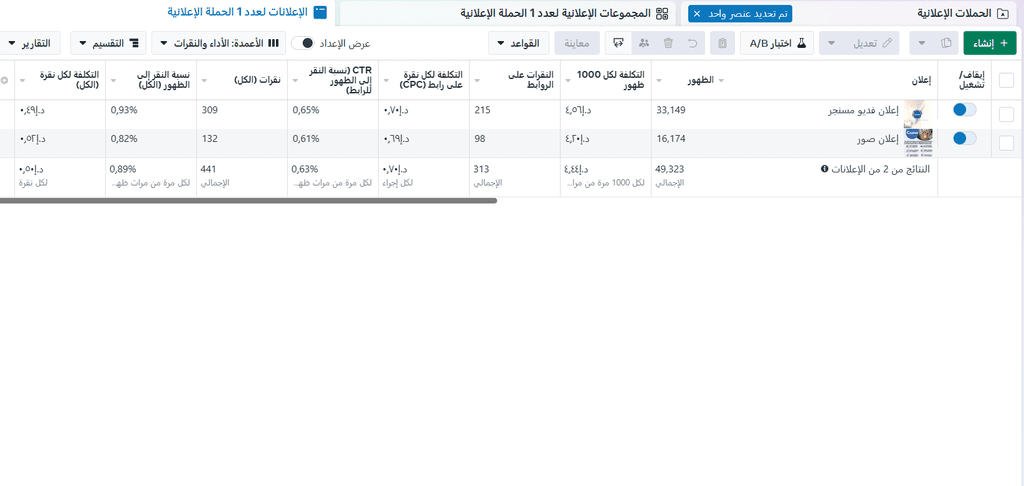
Task: Click the CTR (all) value 0,93%
Action: (123, 110)
